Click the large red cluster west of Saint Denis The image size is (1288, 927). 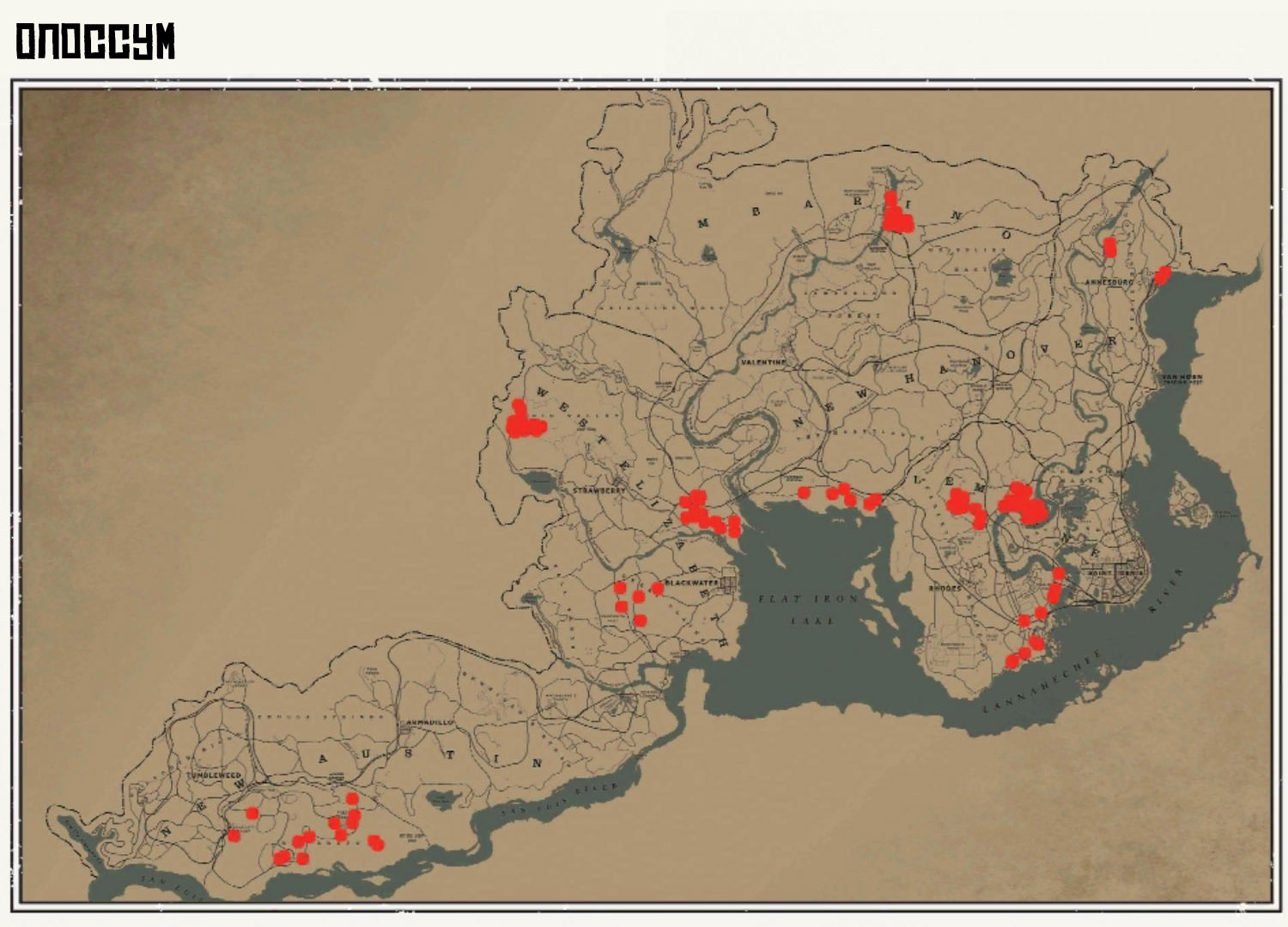(1024, 503)
